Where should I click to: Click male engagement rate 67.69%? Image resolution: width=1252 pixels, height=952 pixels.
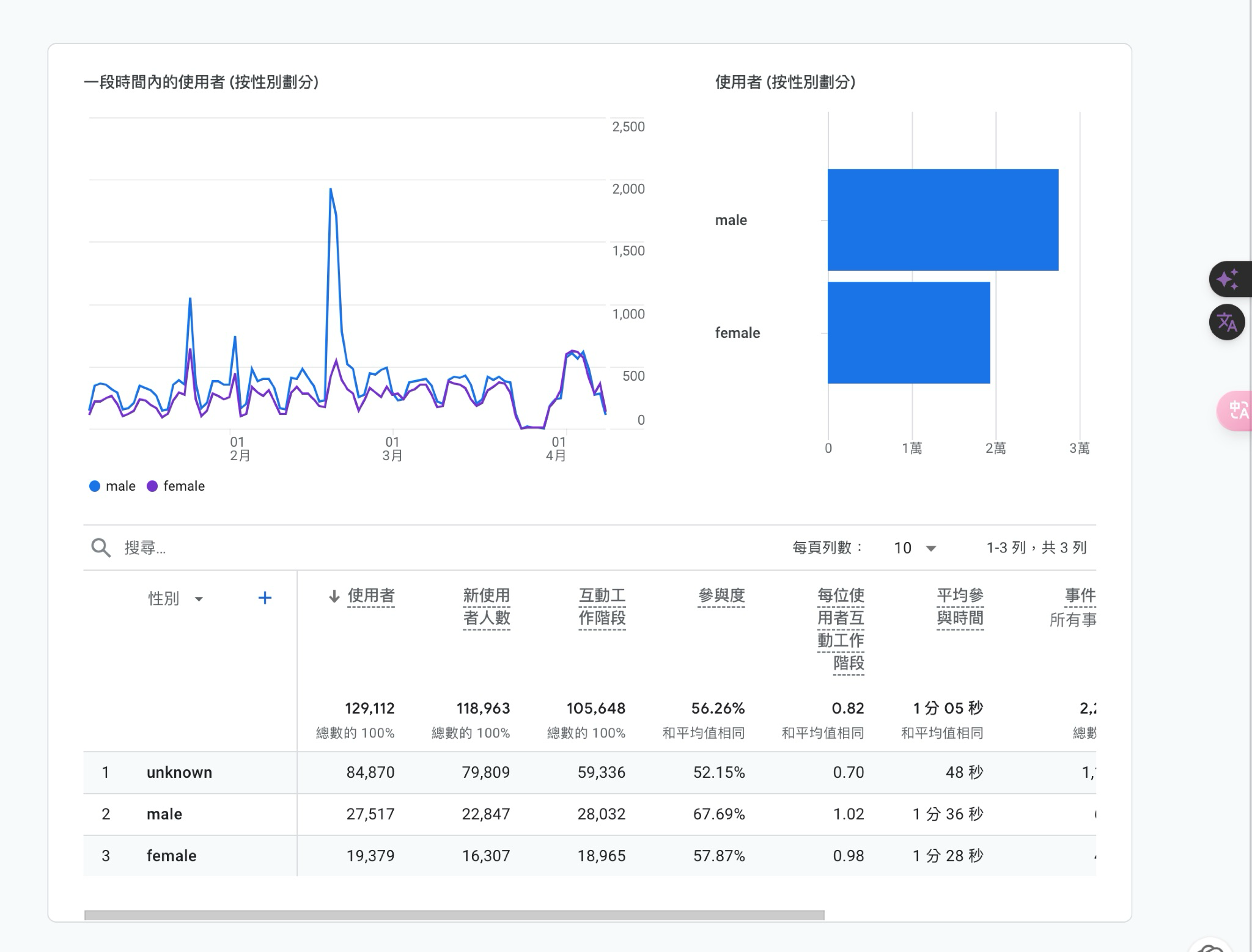pyautogui.click(x=719, y=814)
